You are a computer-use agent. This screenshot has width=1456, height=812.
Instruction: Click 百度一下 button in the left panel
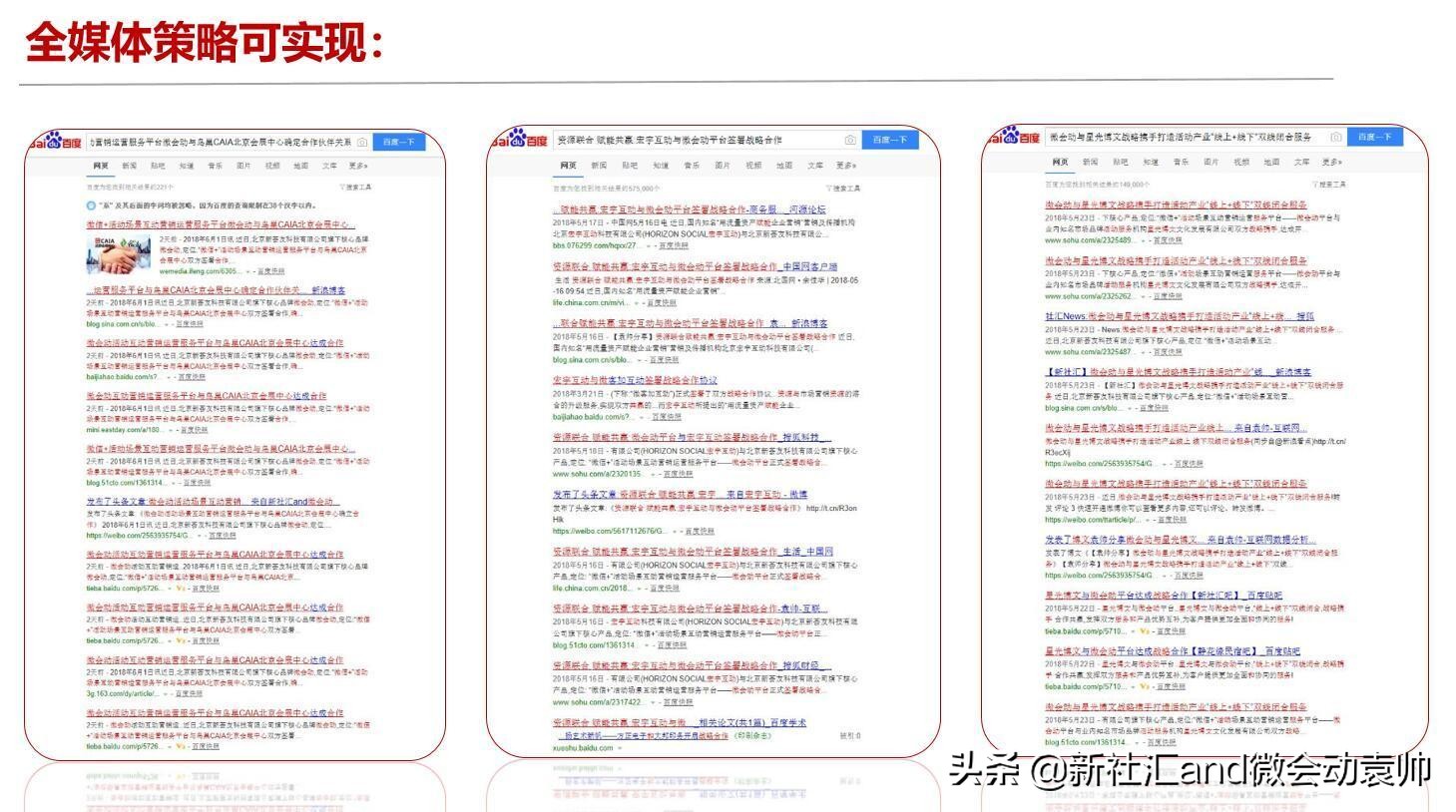pos(399,143)
